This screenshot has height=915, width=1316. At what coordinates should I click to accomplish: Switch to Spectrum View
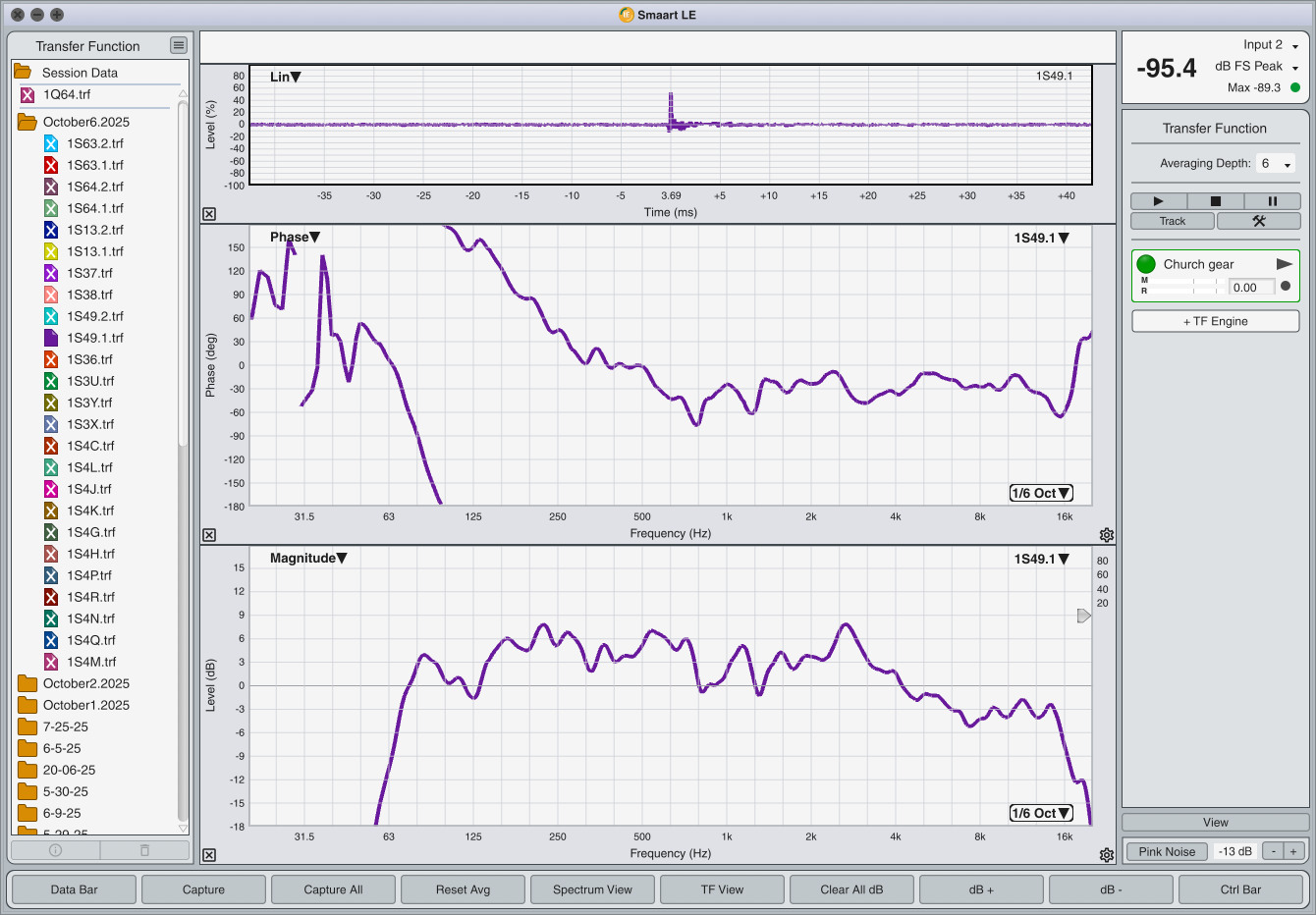click(x=592, y=889)
